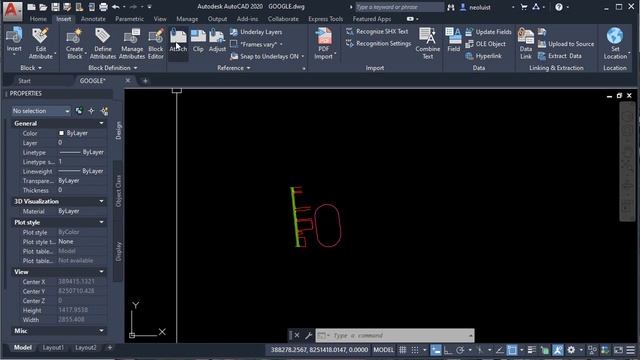Image resolution: width=640 pixels, height=360 pixels.
Task: Click the Plot printer icon in quick access toolbar
Action: 104,7
